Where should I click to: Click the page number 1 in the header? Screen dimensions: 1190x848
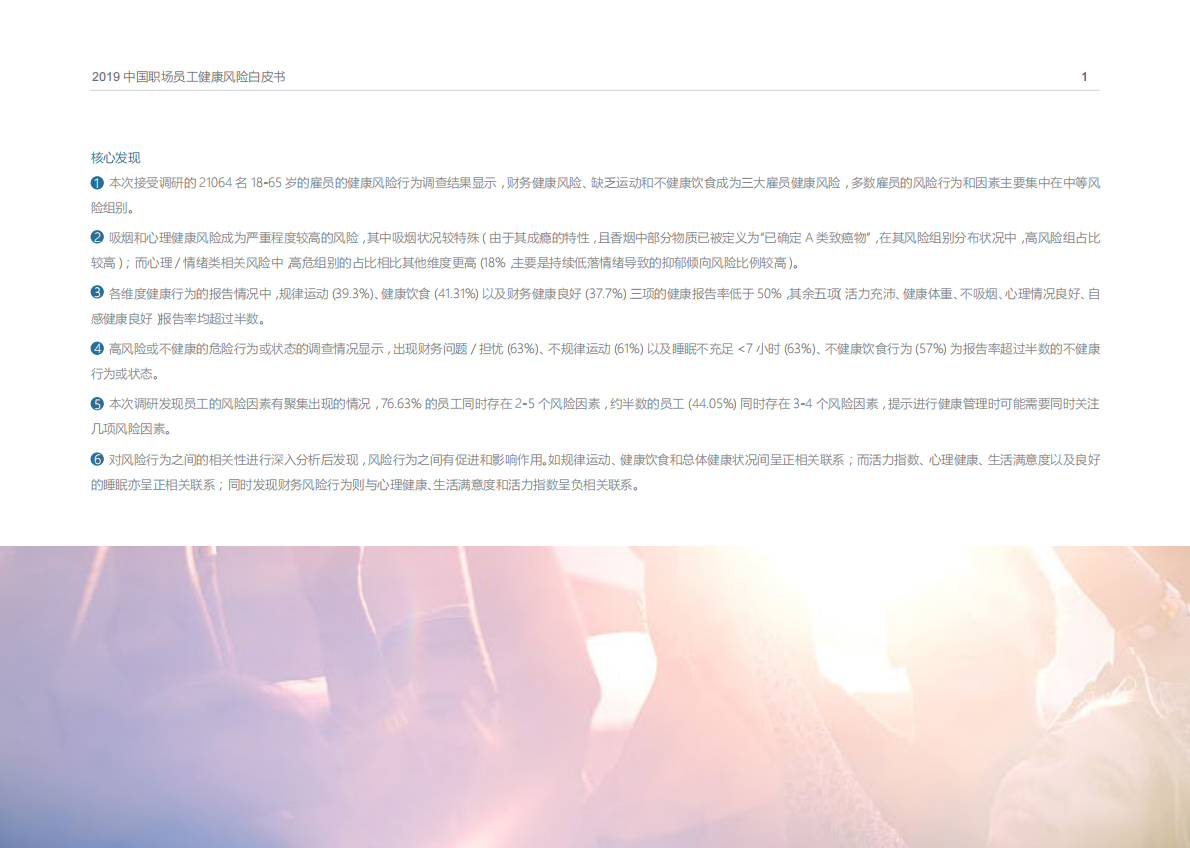coord(1085,75)
